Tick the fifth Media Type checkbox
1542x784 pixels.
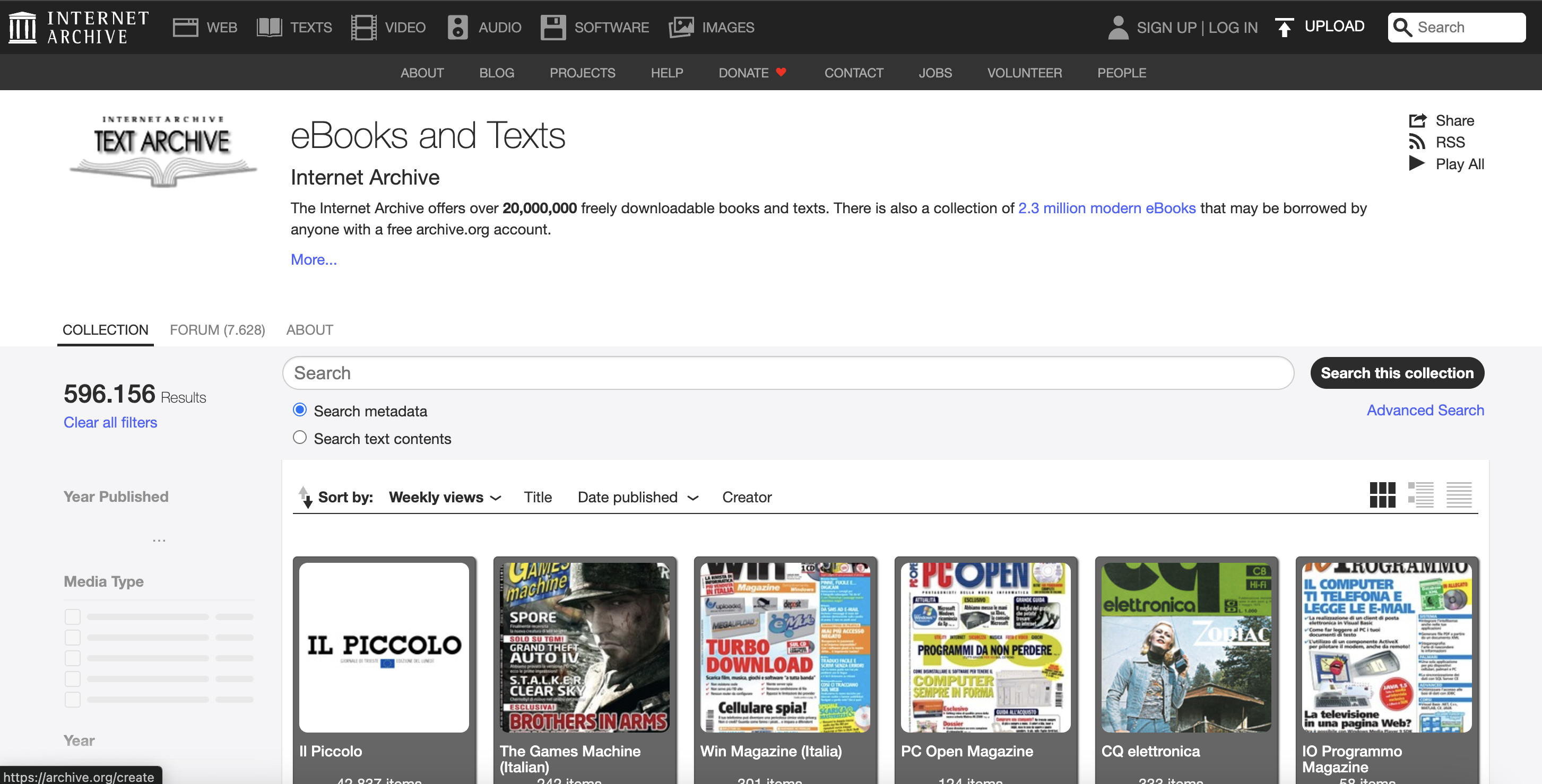73,700
